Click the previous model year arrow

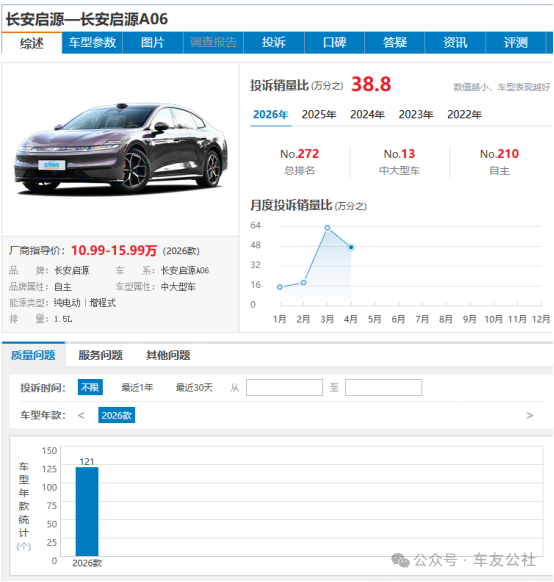tap(81, 415)
